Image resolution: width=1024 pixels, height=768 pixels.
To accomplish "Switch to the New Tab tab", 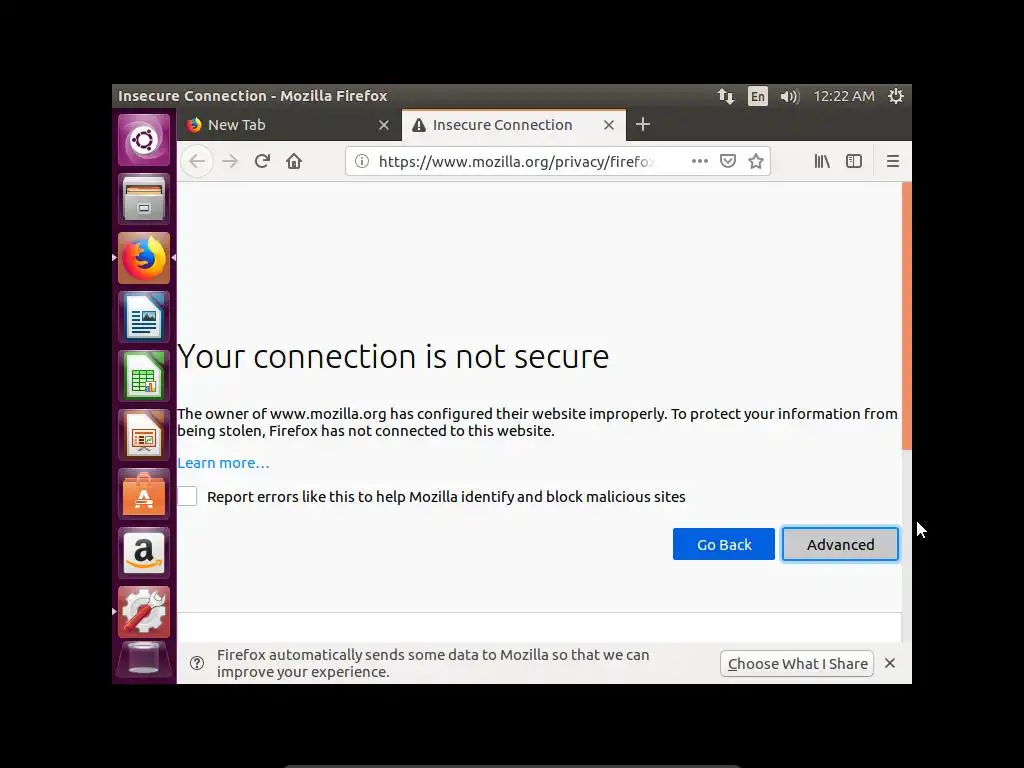I will [290, 125].
